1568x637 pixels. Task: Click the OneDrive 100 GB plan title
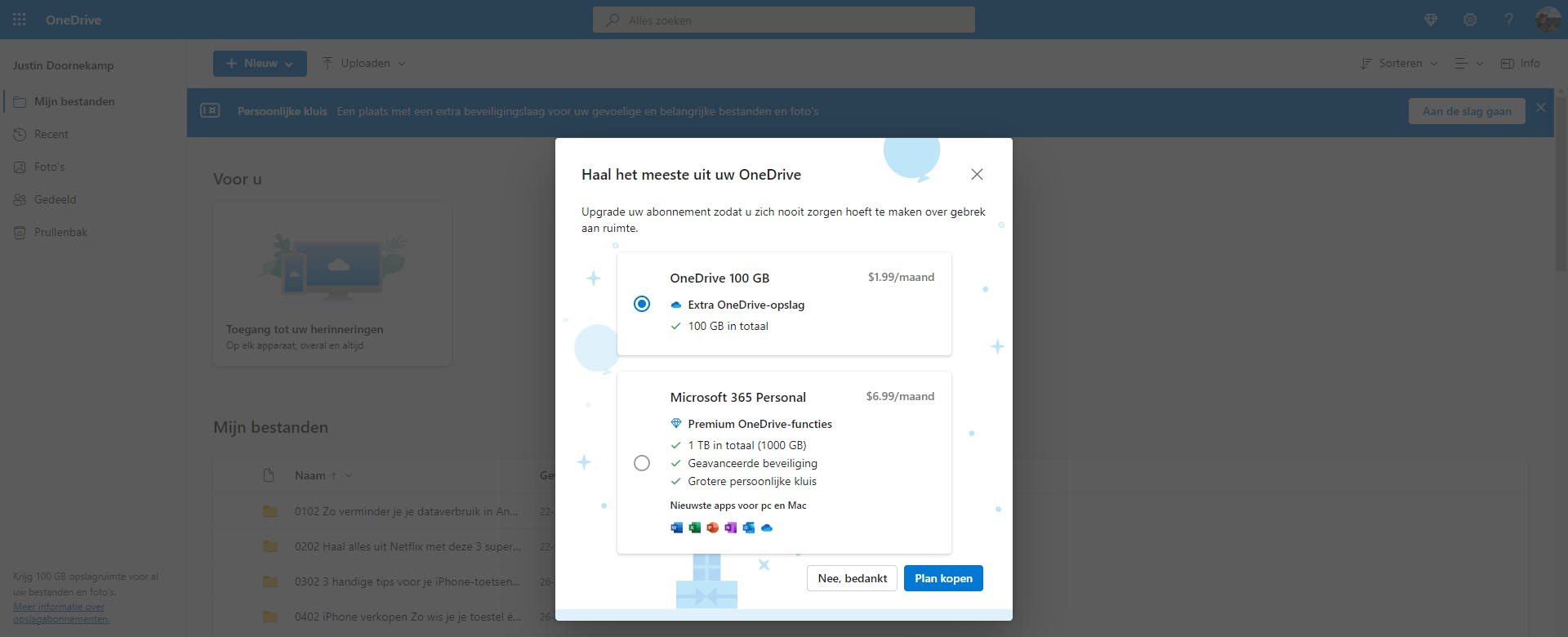(x=719, y=278)
